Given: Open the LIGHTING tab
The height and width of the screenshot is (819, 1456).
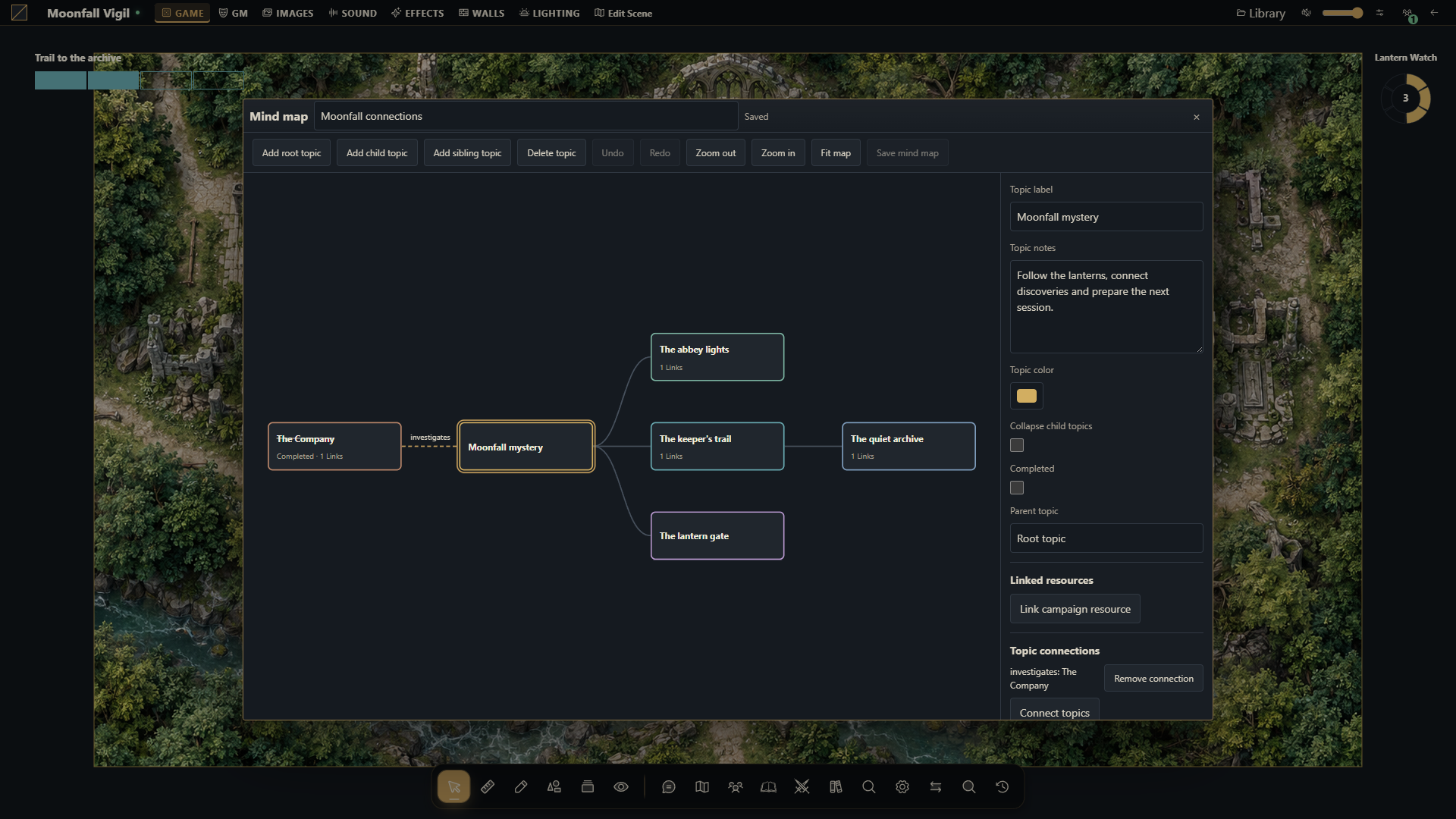Looking at the screenshot, I should coord(550,13).
